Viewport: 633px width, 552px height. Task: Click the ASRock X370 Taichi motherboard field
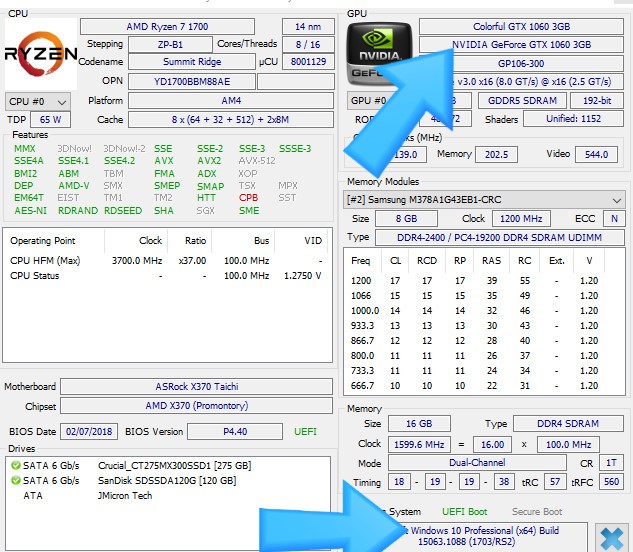197,386
